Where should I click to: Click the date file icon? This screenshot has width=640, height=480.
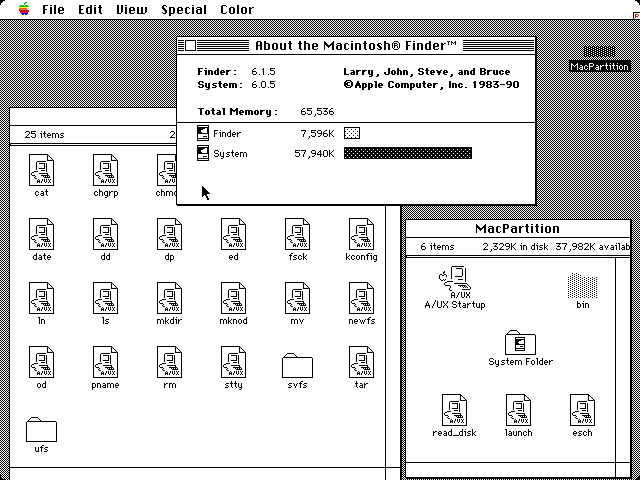click(x=41, y=234)
